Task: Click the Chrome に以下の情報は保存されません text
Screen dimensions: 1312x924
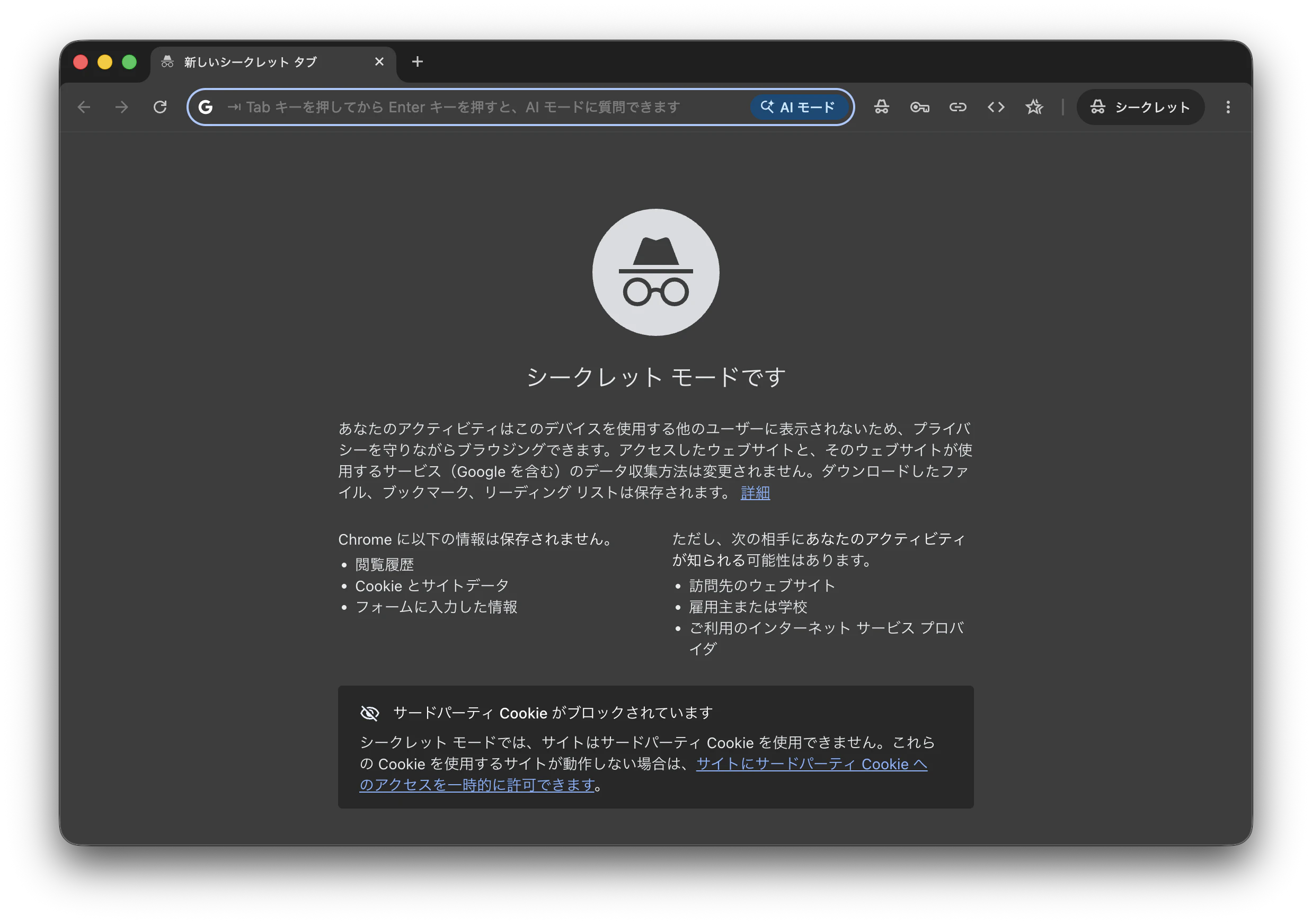Action: 475,539
